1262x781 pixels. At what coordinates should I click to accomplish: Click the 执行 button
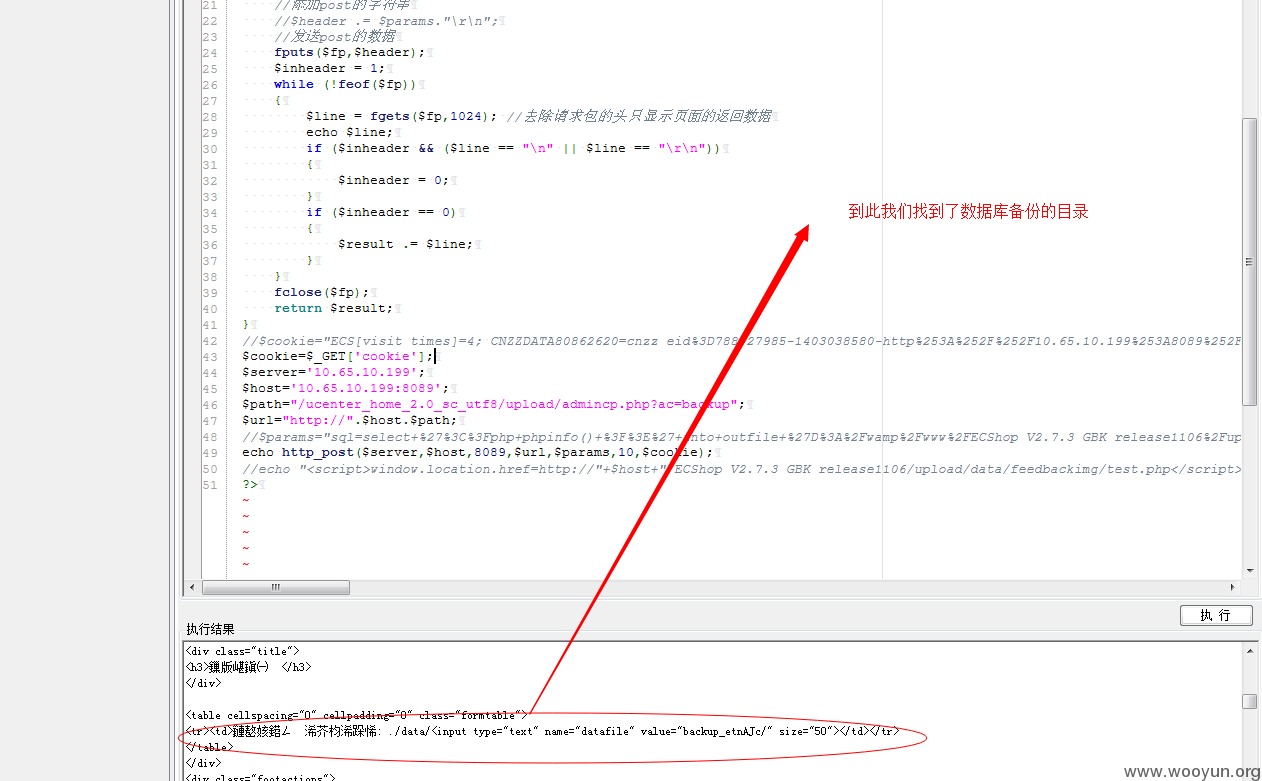[x=1216, y=615]
